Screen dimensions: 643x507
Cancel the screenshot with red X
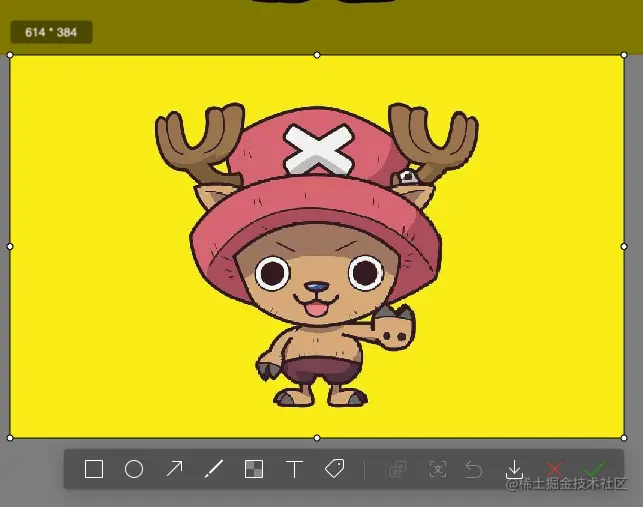(x=554, y=469)
